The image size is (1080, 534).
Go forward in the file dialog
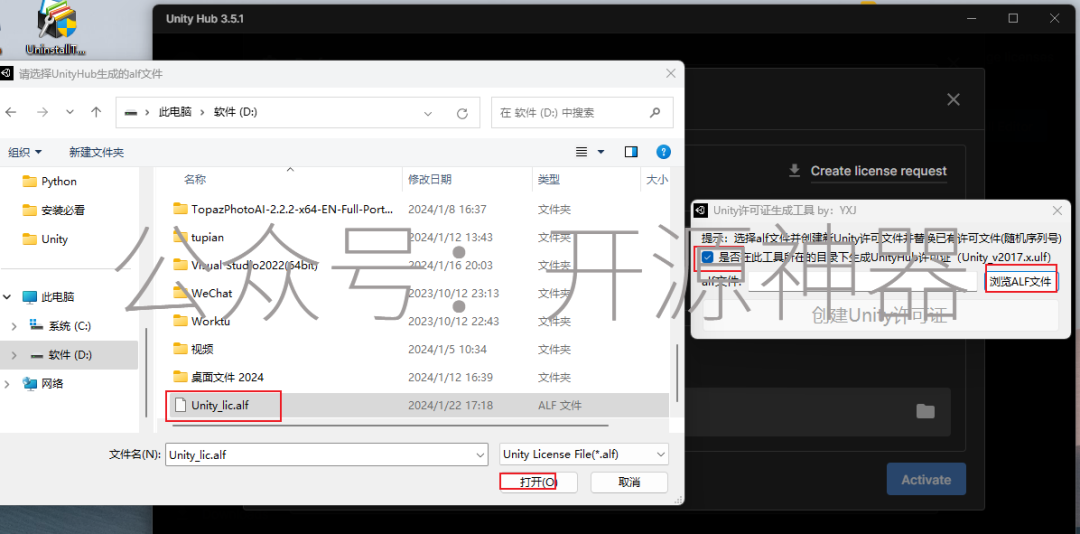coord(42,112)
